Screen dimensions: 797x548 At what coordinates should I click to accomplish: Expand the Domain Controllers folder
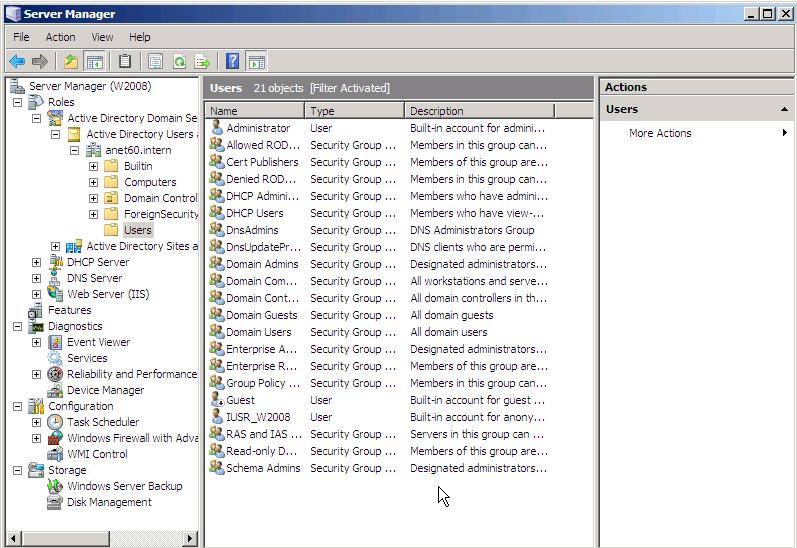pyautogui.click(x=94, y=198)
